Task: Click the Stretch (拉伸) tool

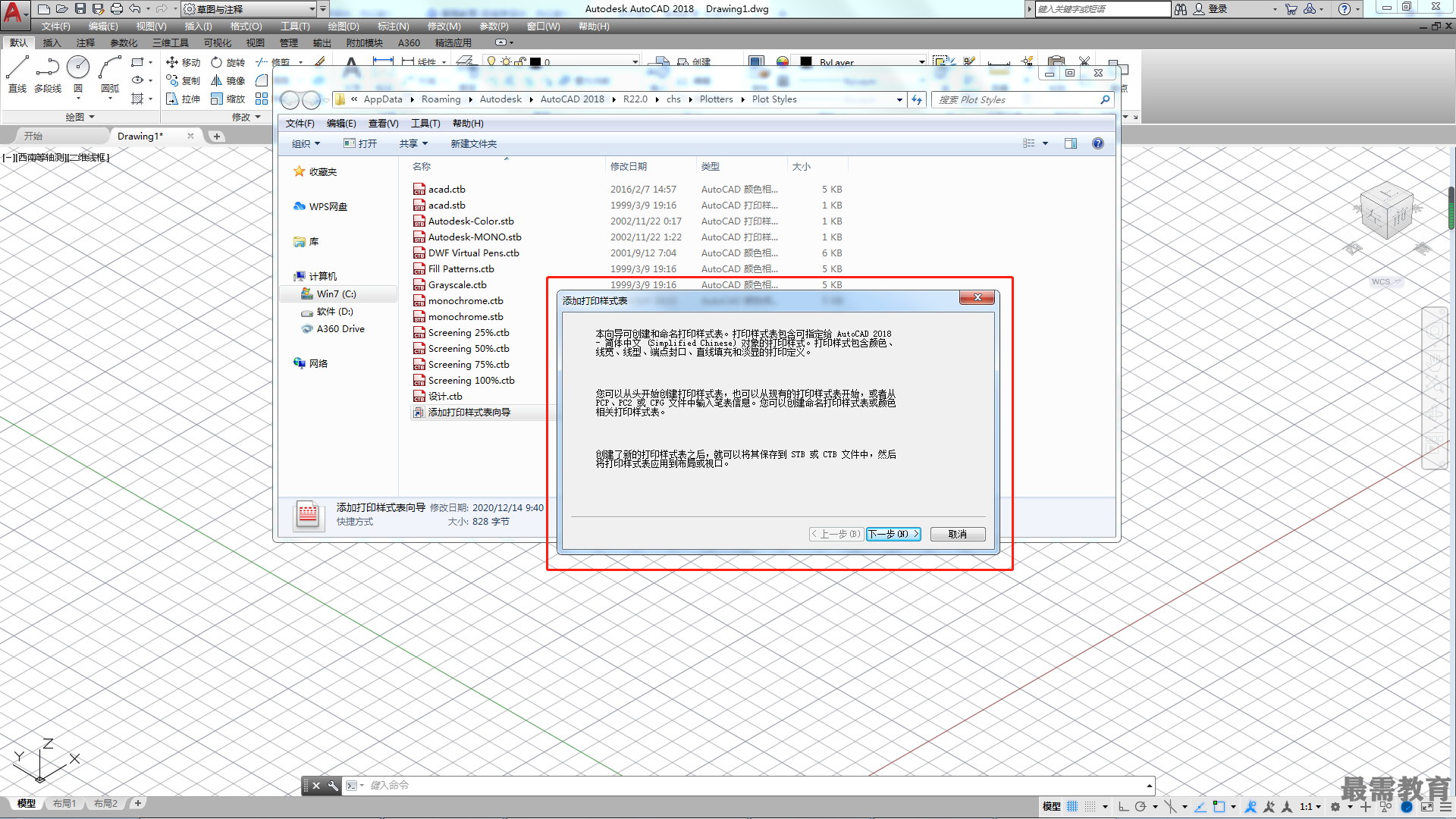Action: [183, 99]
